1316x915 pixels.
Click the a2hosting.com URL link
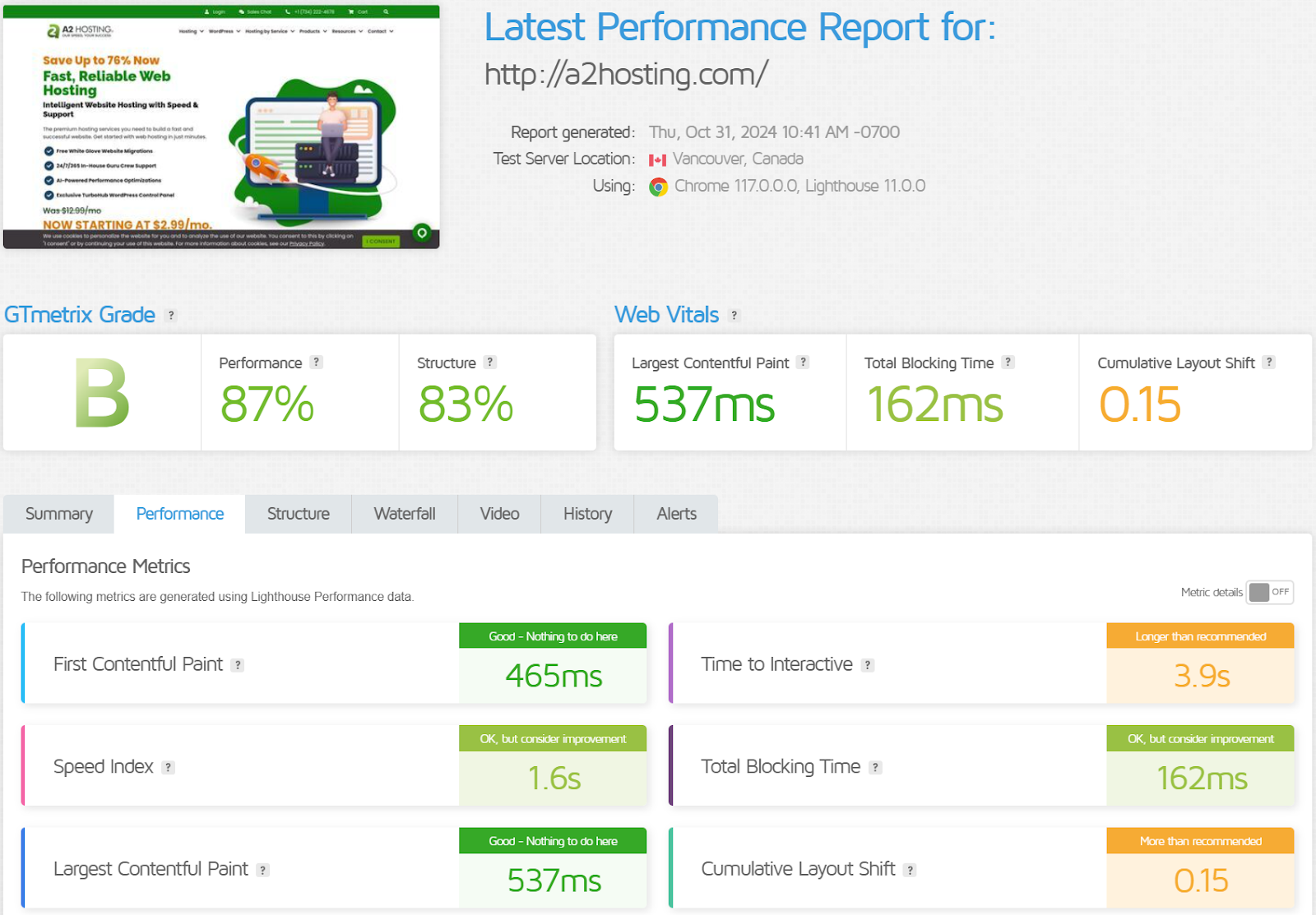626,74
